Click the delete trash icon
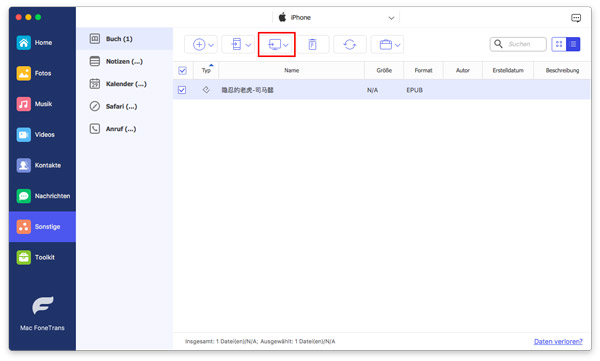This screenshot has height=361, width=600. coord(313,44)
